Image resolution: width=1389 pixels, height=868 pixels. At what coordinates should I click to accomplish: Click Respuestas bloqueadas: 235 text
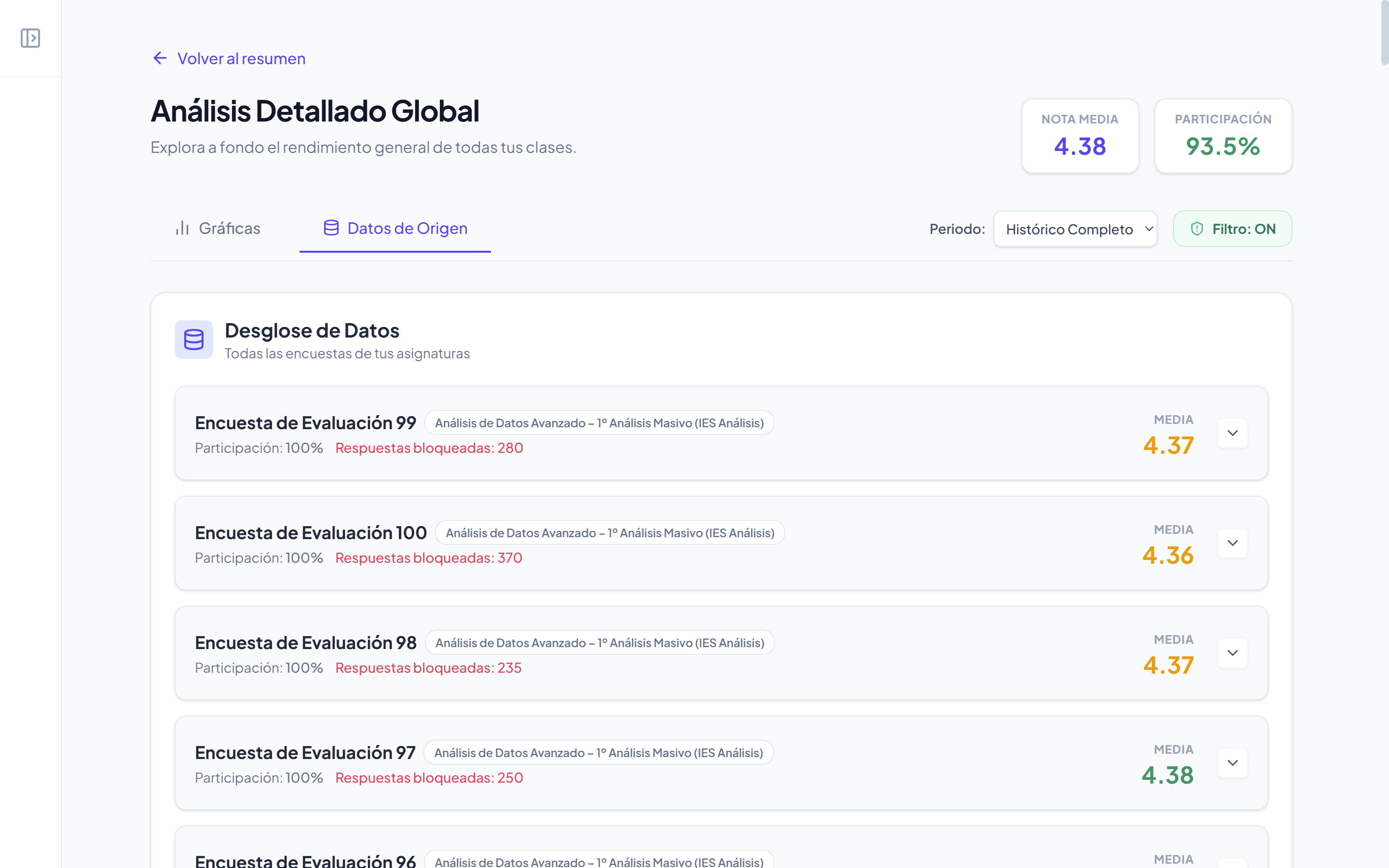coord(428,668)
